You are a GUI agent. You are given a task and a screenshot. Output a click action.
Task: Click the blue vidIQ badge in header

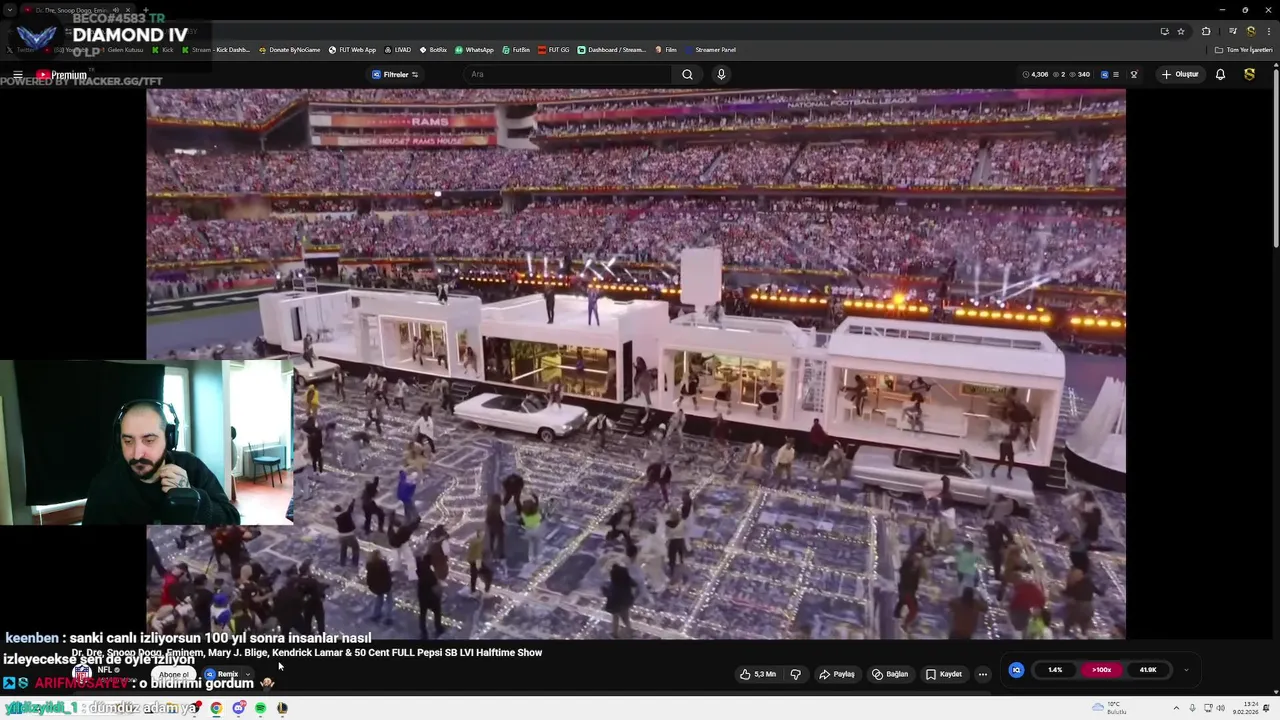[1104, 75]
